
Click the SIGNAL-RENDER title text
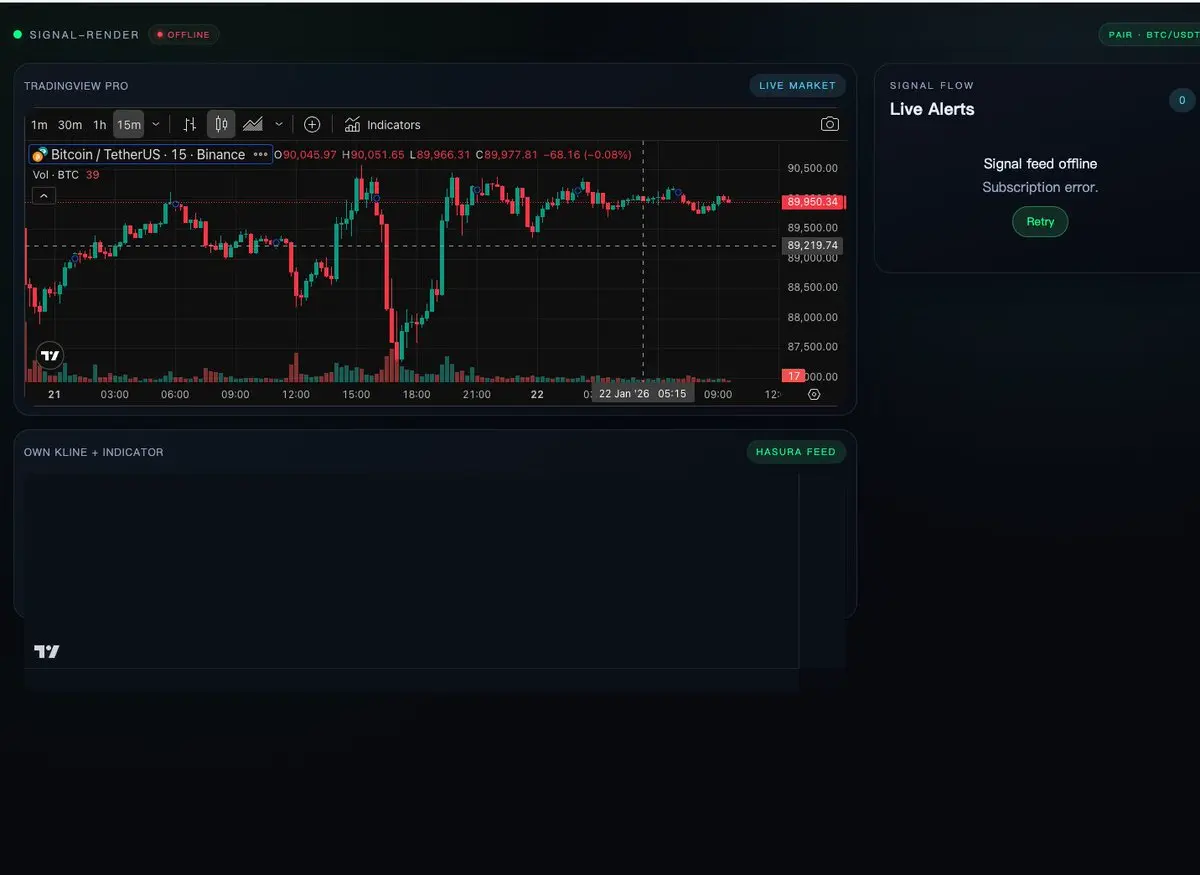[84, 35]
